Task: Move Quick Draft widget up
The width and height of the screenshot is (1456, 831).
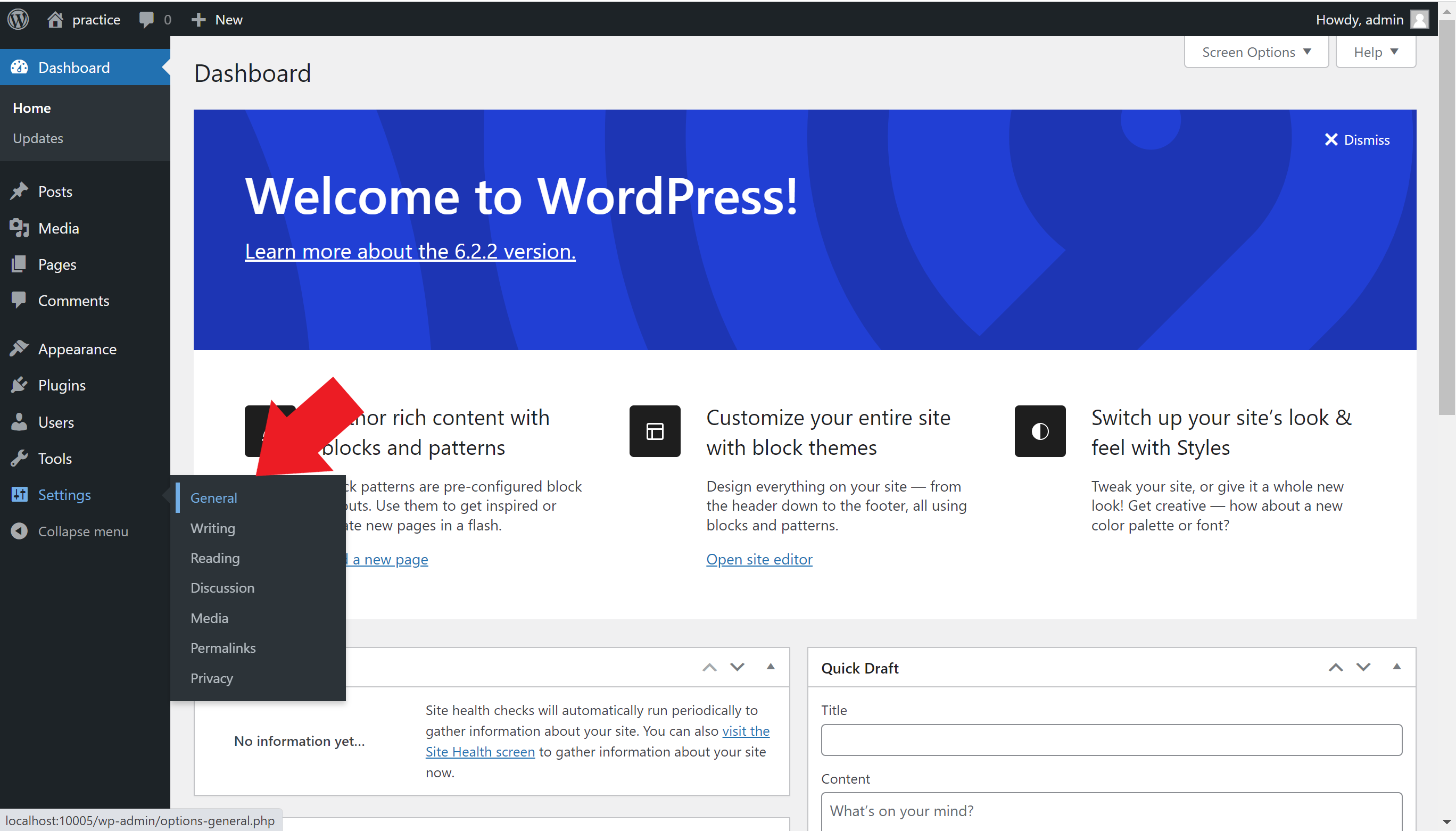Action: click(x=1336, y=667)
